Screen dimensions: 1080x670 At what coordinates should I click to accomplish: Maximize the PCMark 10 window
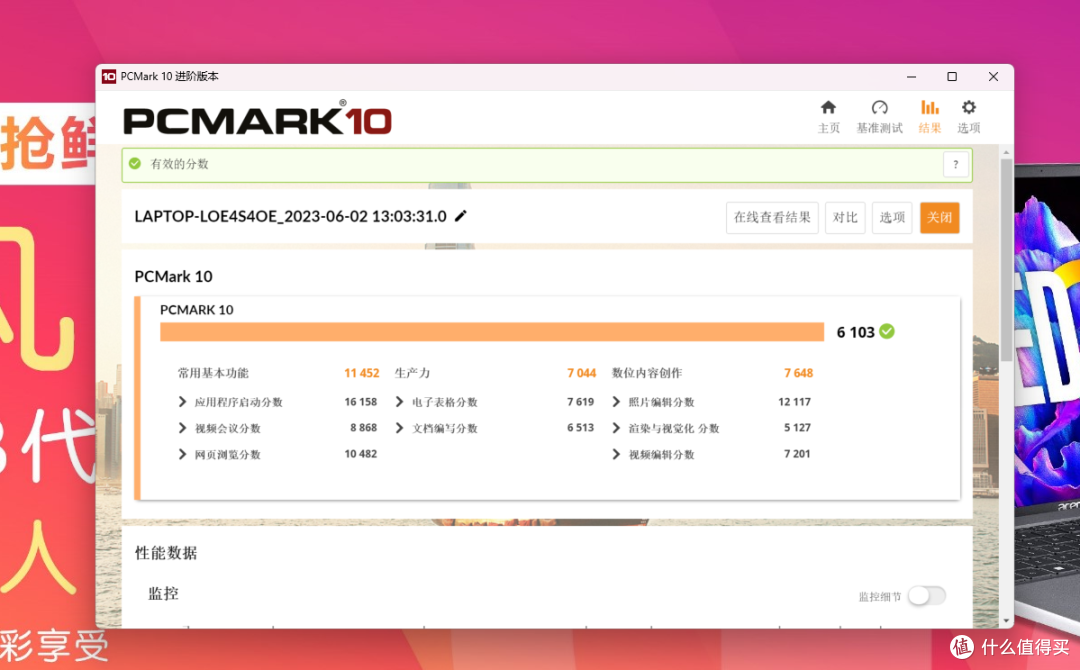click(952, 76)
